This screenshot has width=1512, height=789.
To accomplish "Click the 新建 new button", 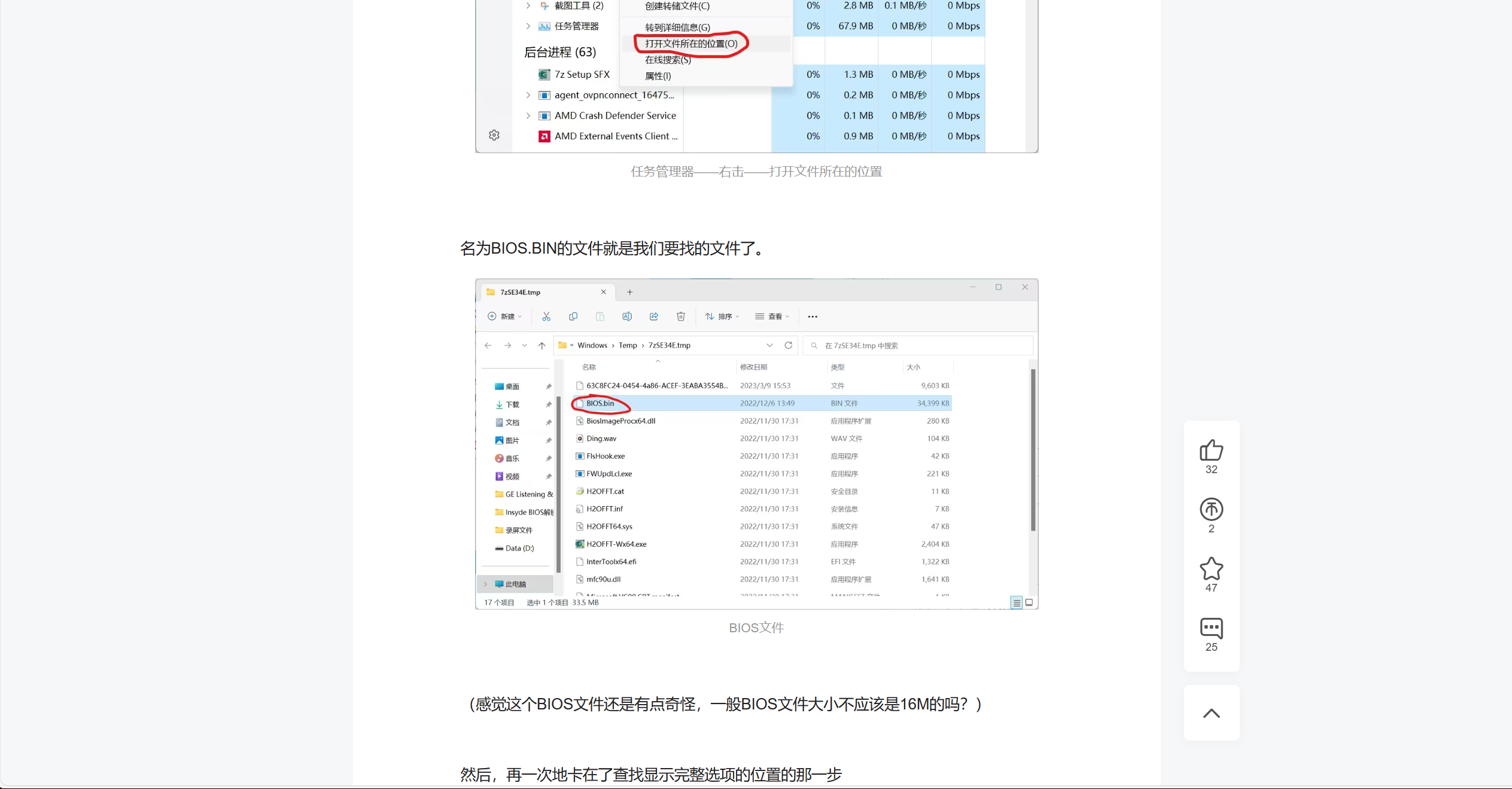I will click(504, 316).
